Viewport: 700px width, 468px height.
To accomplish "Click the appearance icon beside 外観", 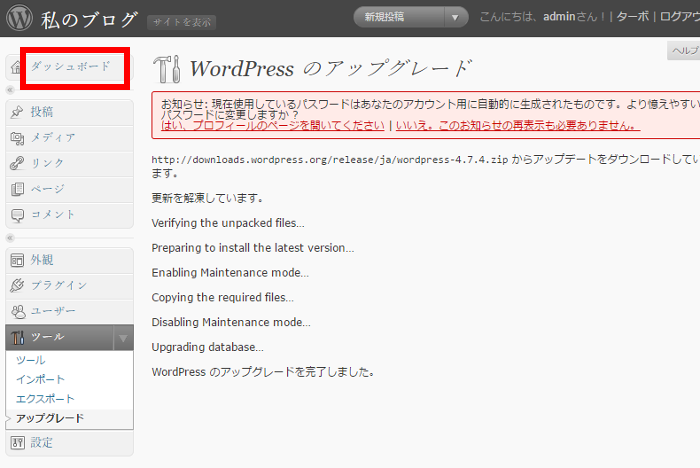I will pyautogui.click(x=17, y=260).
